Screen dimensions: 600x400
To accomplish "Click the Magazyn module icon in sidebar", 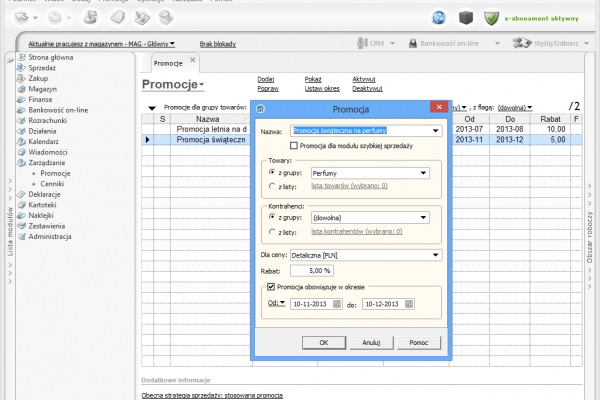I will coord(22,88).
